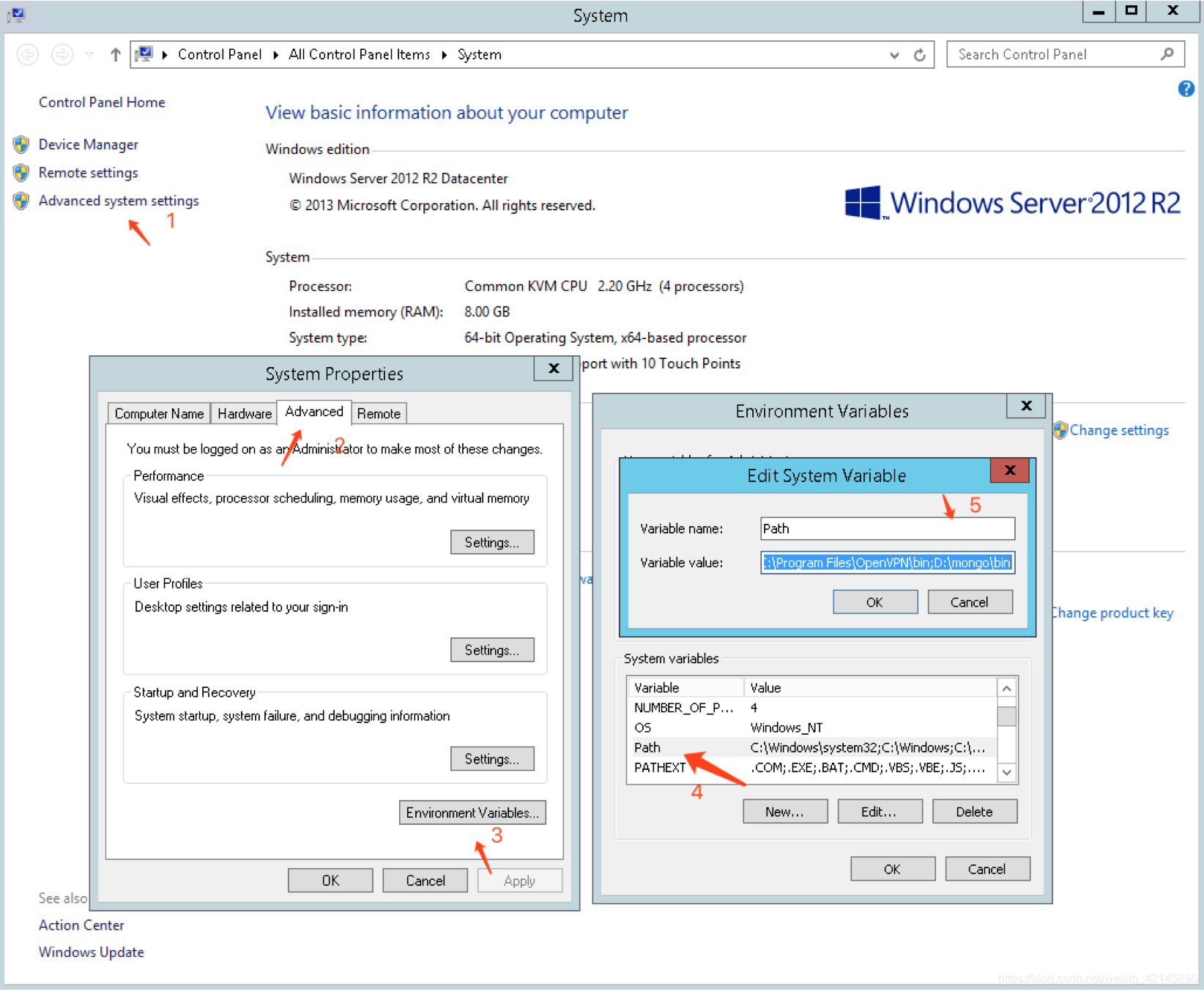Click the Change settings link

click(1119, 431)
